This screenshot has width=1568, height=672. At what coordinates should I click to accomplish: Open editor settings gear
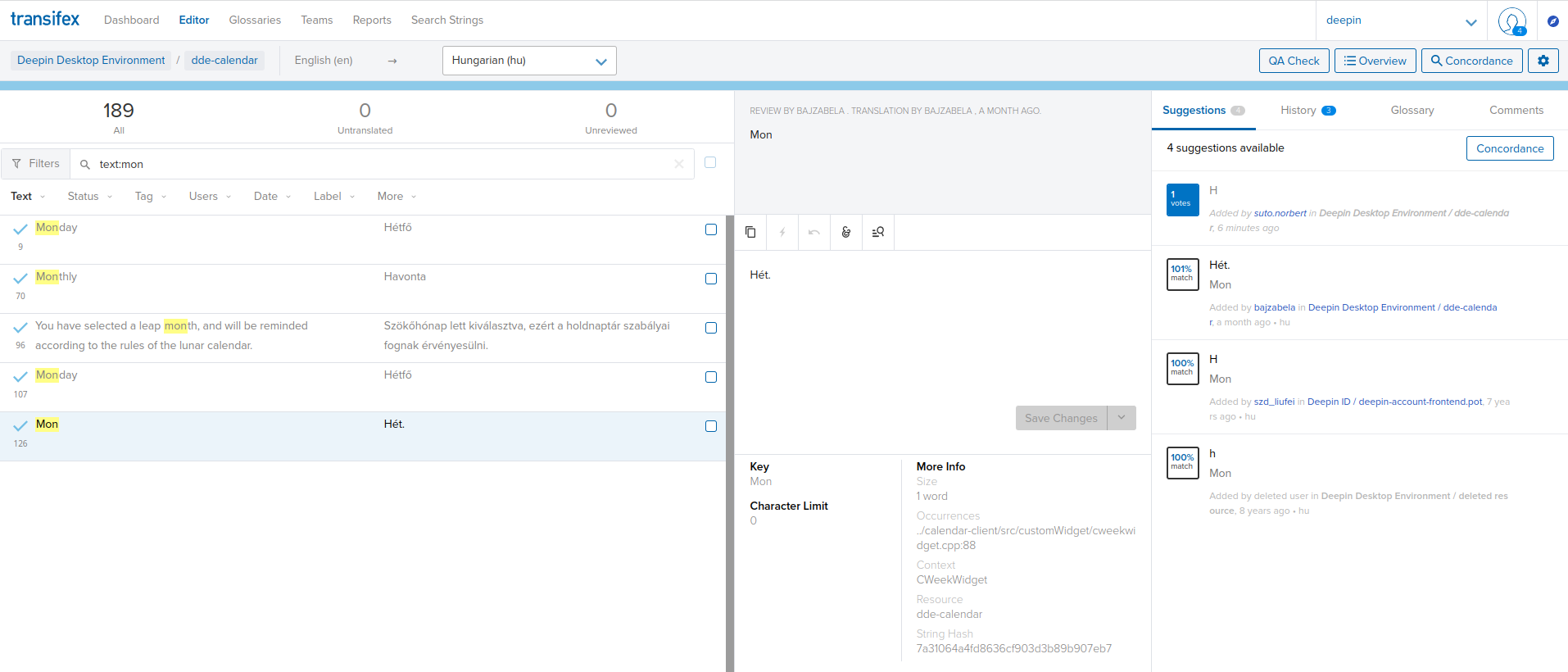[1543, 61]
